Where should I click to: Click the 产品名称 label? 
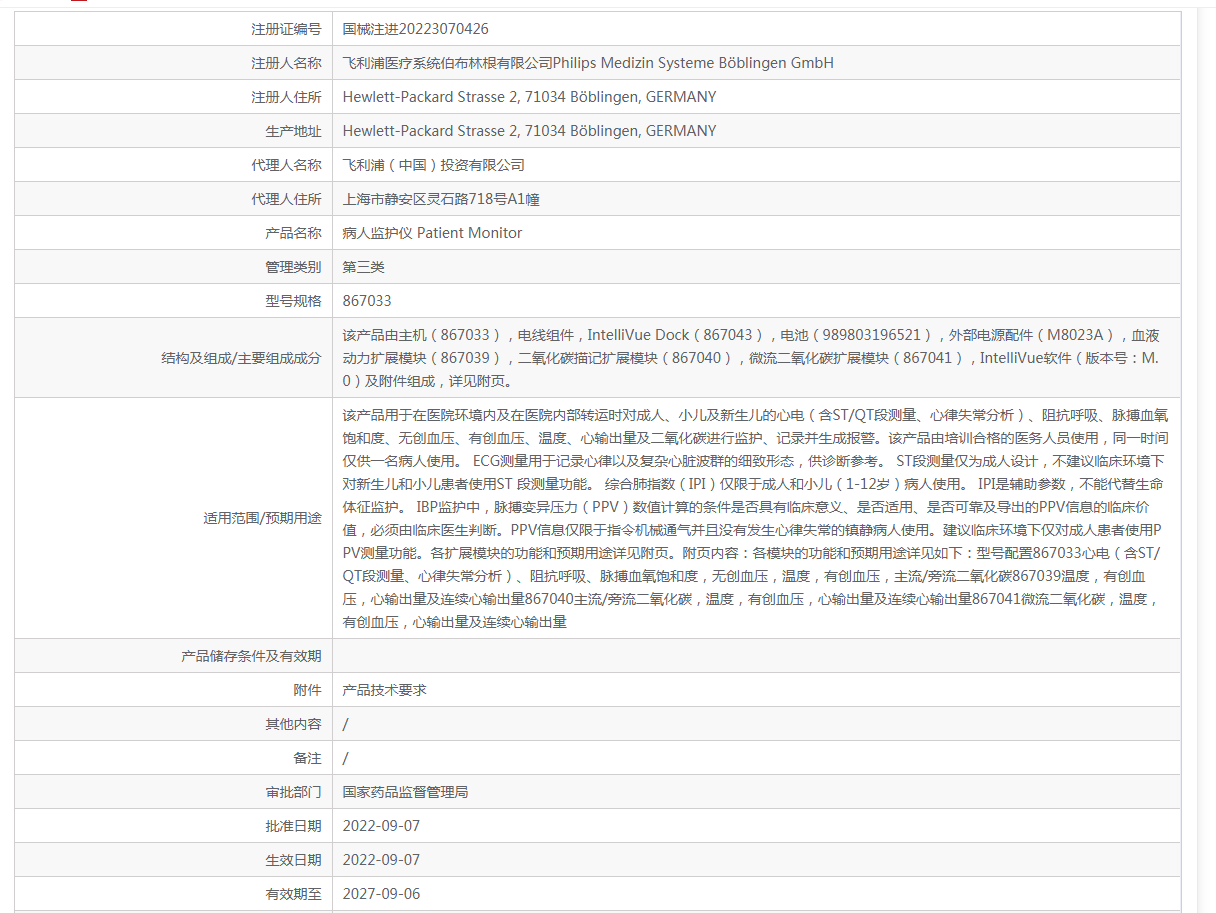[x=293, y=233]
